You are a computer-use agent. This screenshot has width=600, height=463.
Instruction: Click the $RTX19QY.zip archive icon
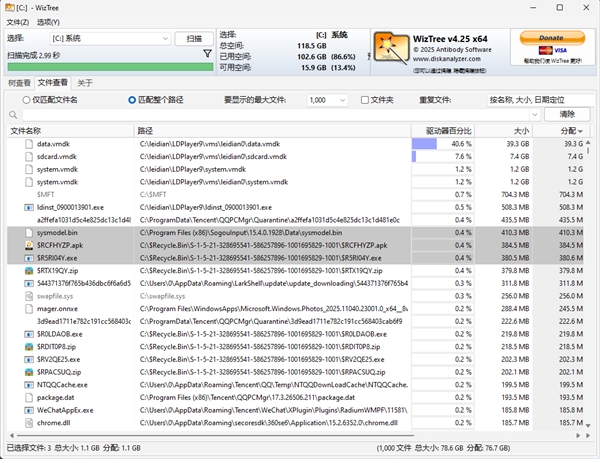pos(29,271)
